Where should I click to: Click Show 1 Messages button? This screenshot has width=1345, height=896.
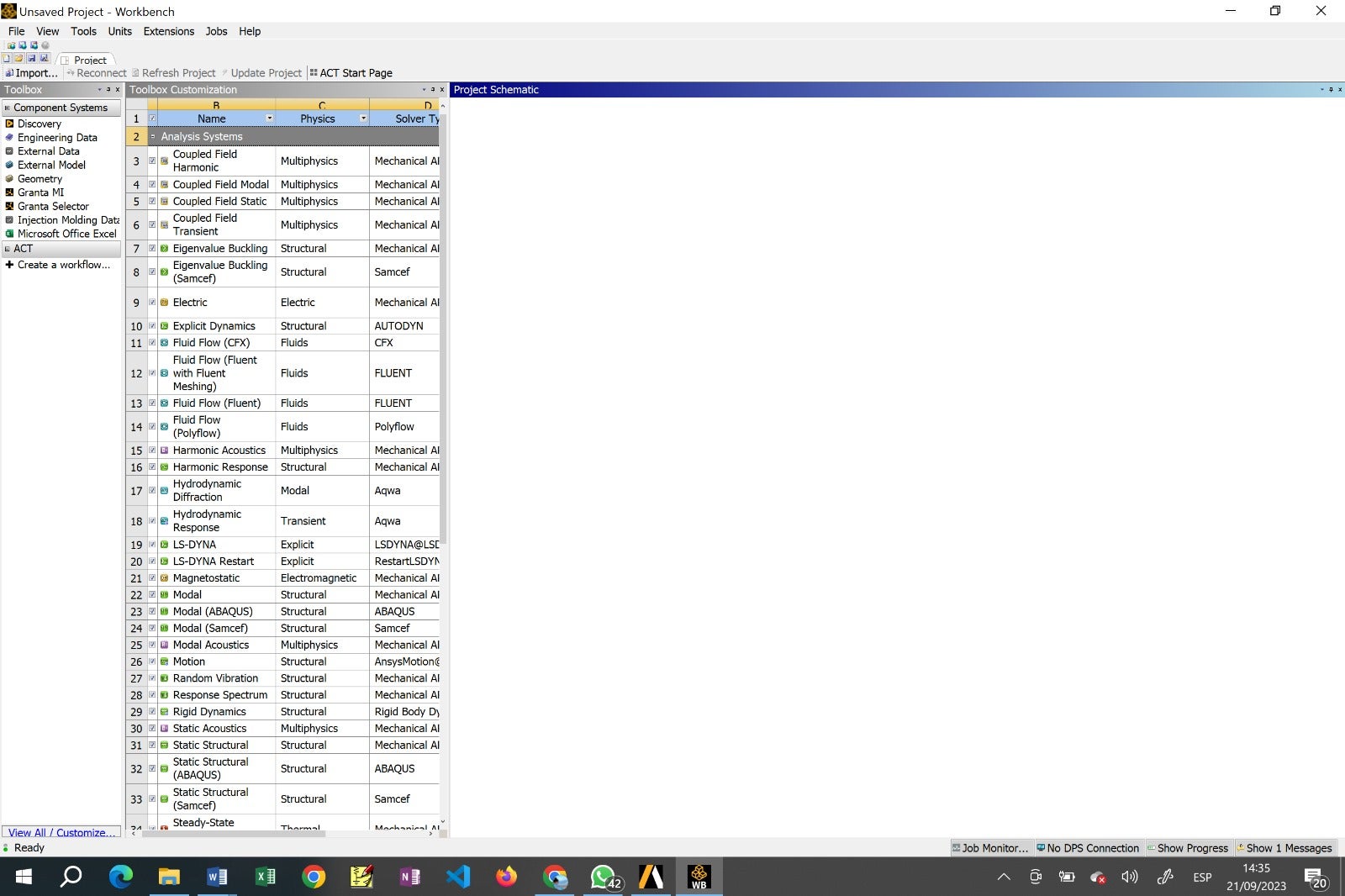(1284, 848)
